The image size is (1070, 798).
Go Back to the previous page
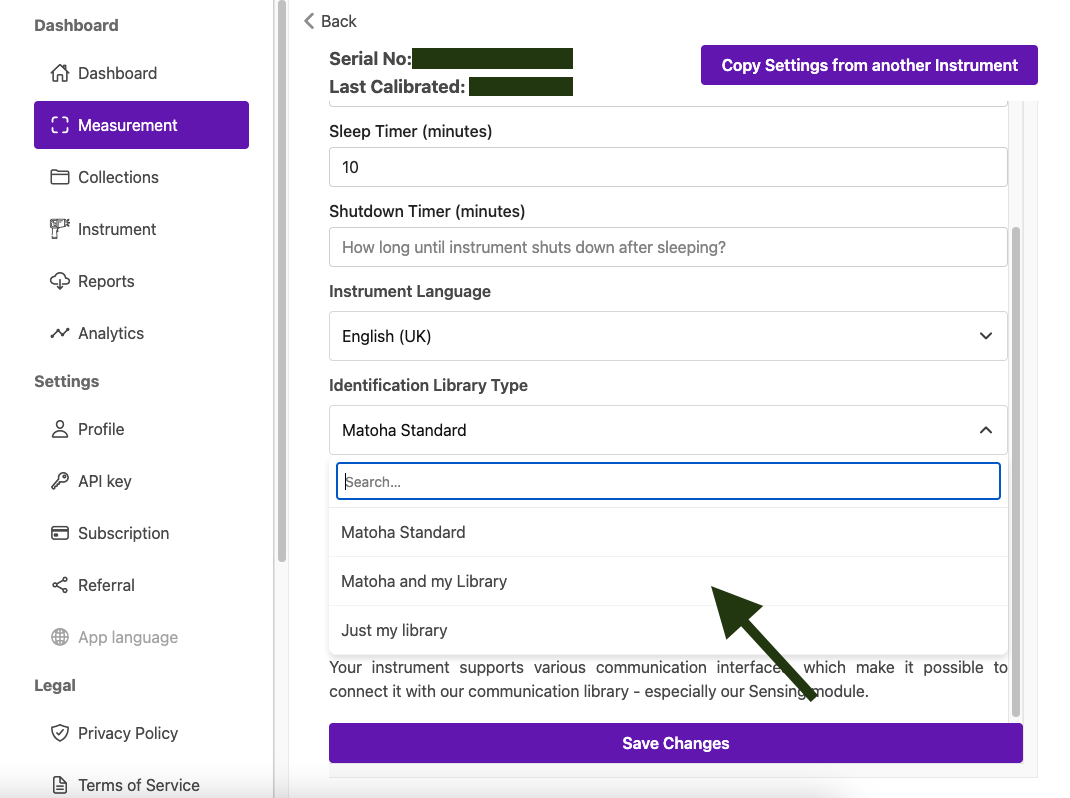click(x=330, y=21)
